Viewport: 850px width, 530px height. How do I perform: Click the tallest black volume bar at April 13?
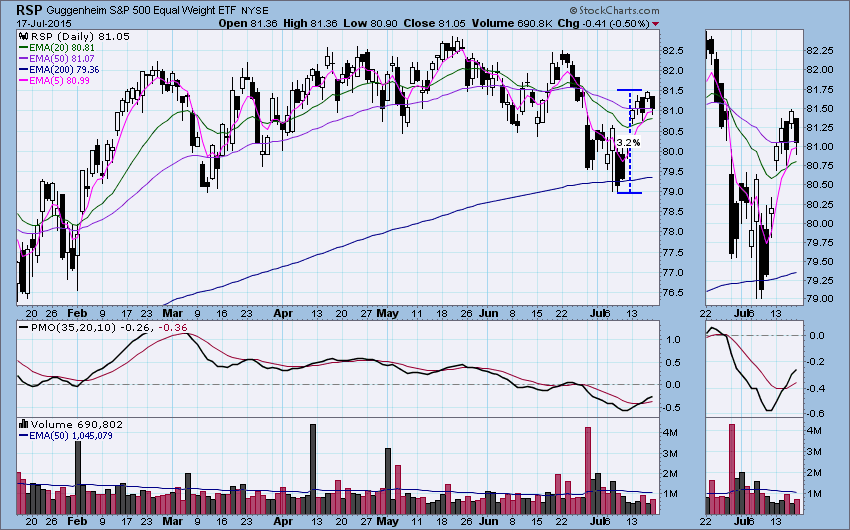point(313,469)
